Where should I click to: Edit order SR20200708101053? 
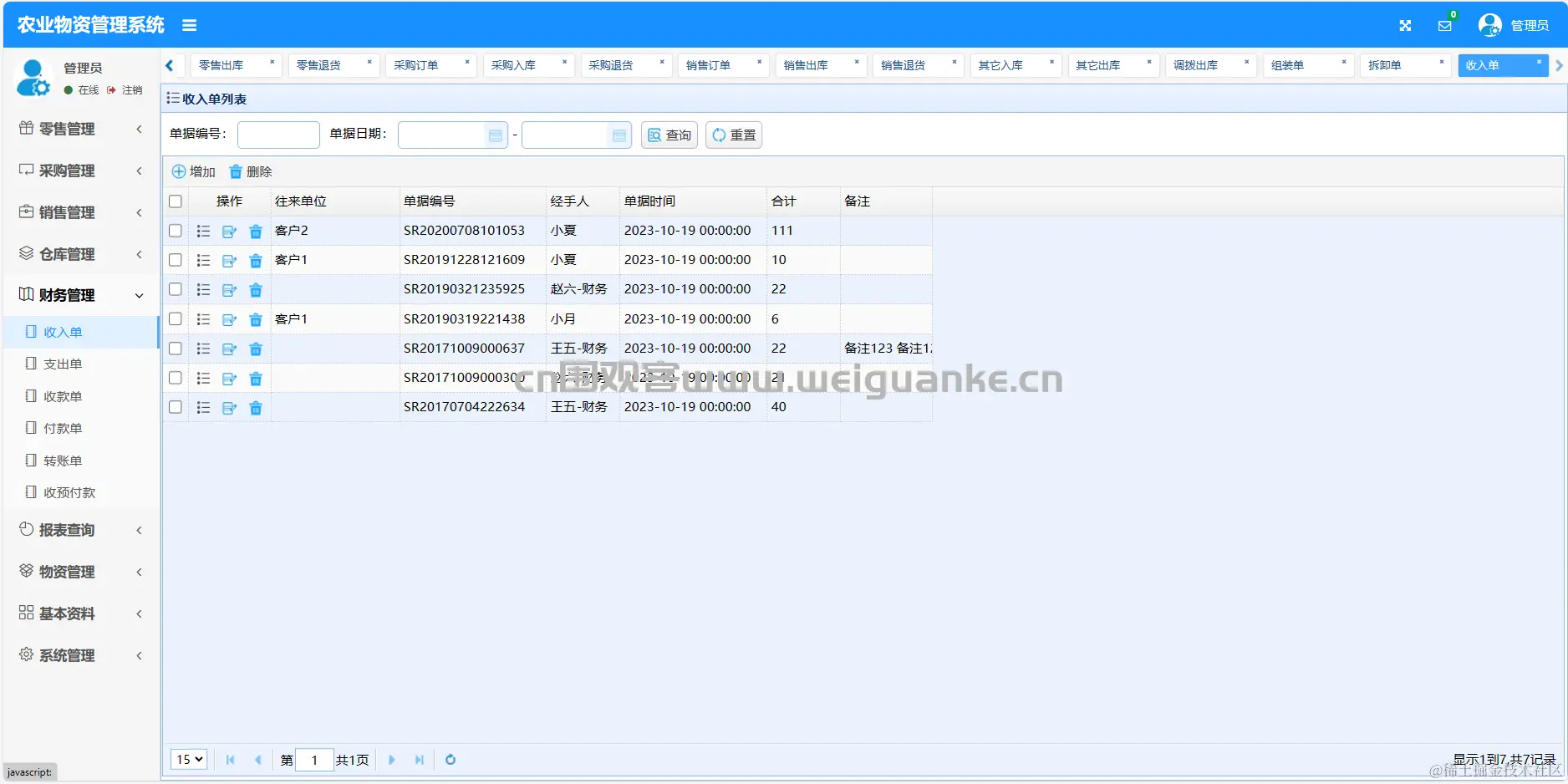point(229,232)
